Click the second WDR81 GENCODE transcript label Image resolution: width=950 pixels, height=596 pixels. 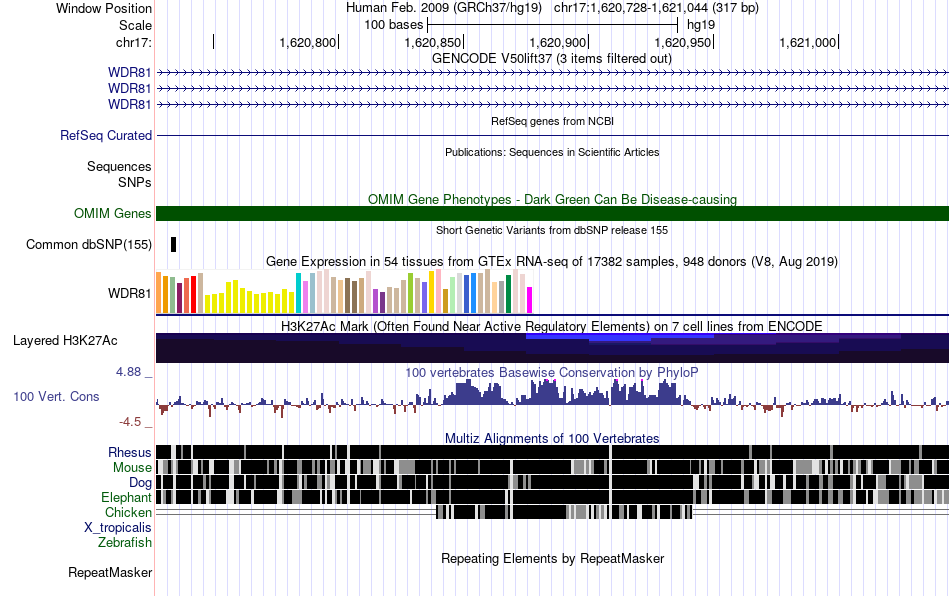(130, 89)
